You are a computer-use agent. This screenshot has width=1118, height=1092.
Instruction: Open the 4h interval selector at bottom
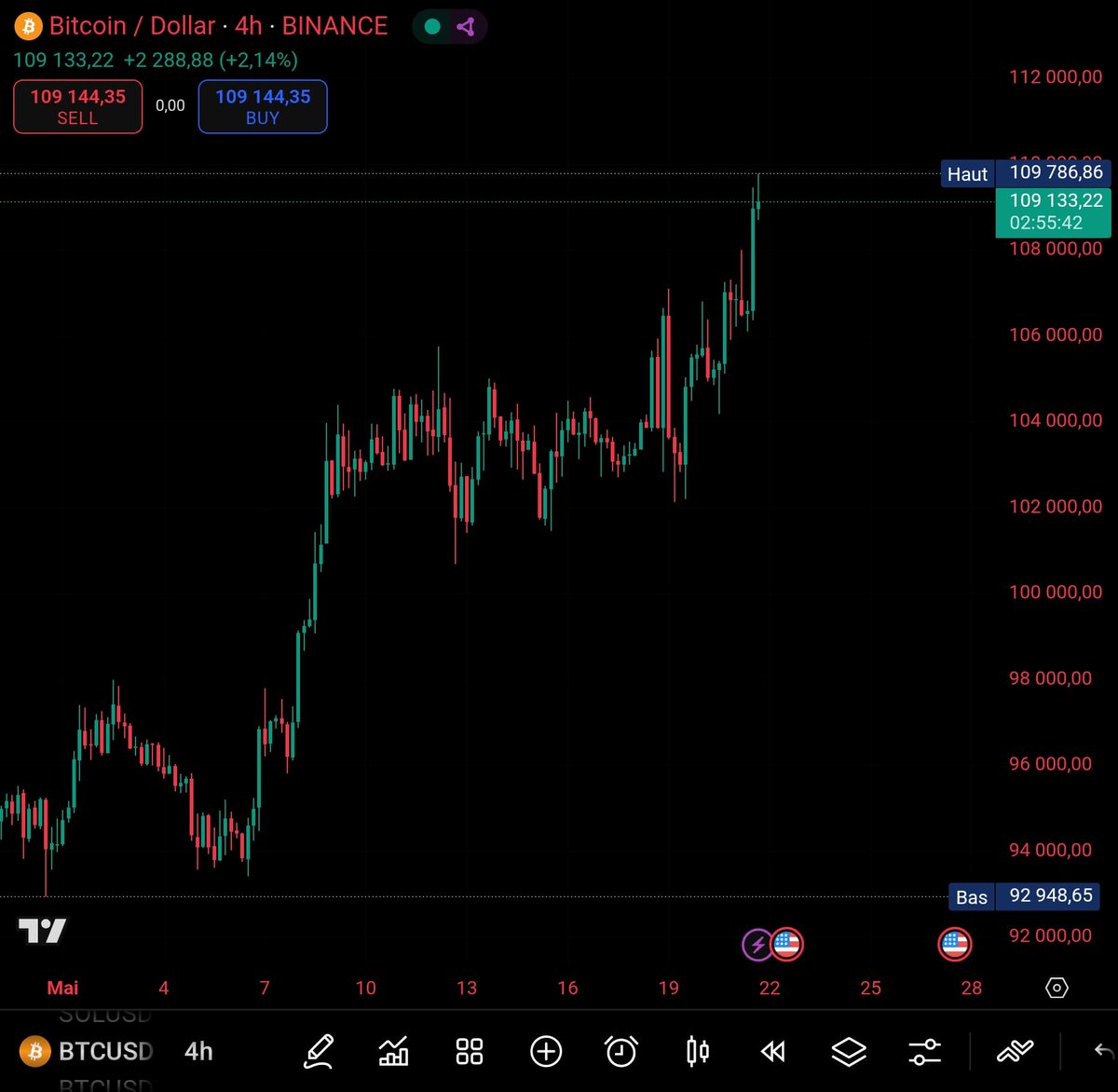[x=198, y=1052]
